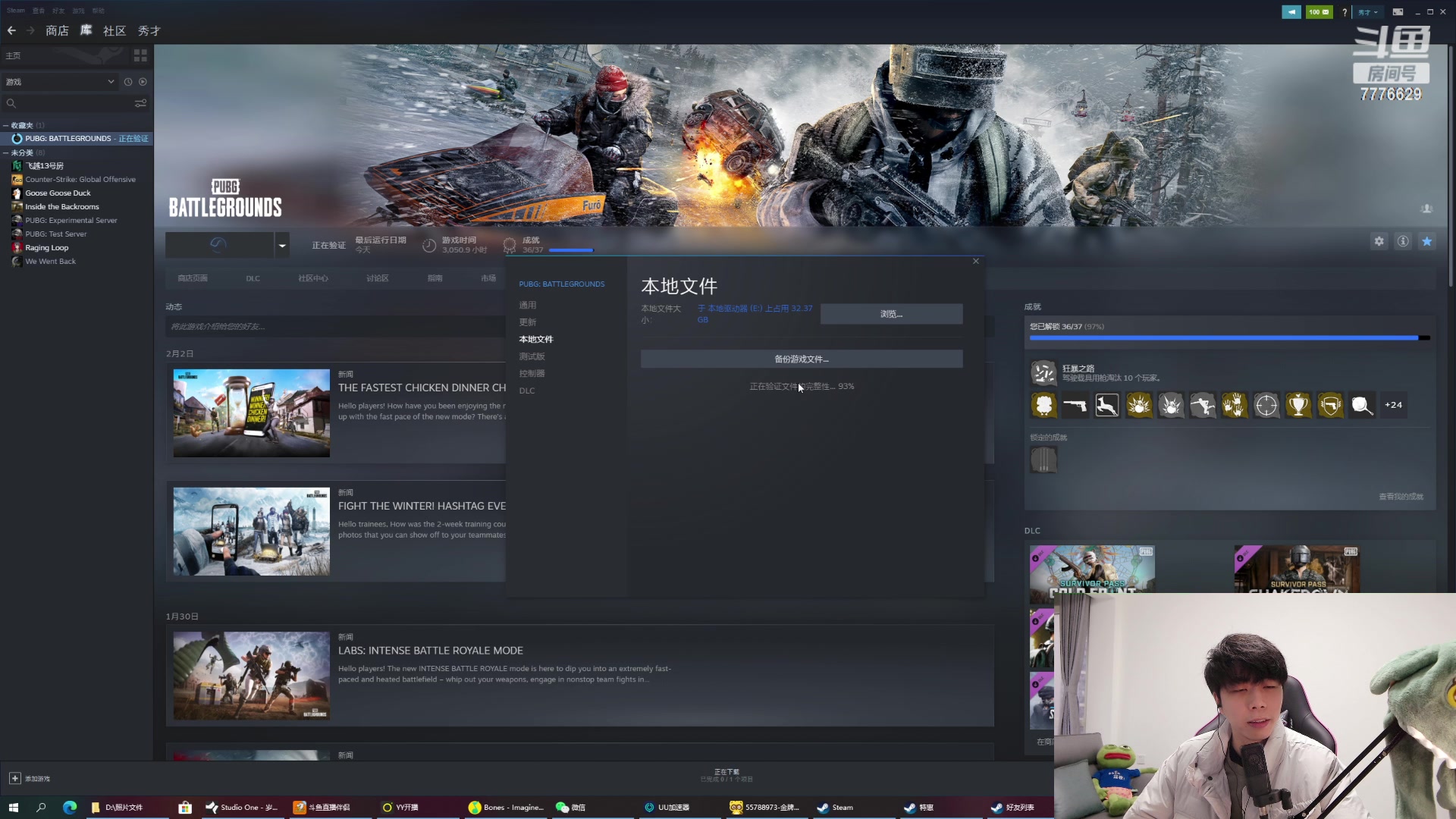Select Goose Goose Duck in library
This screenshot has width=1456, height=819.
[x=58, y=193]
